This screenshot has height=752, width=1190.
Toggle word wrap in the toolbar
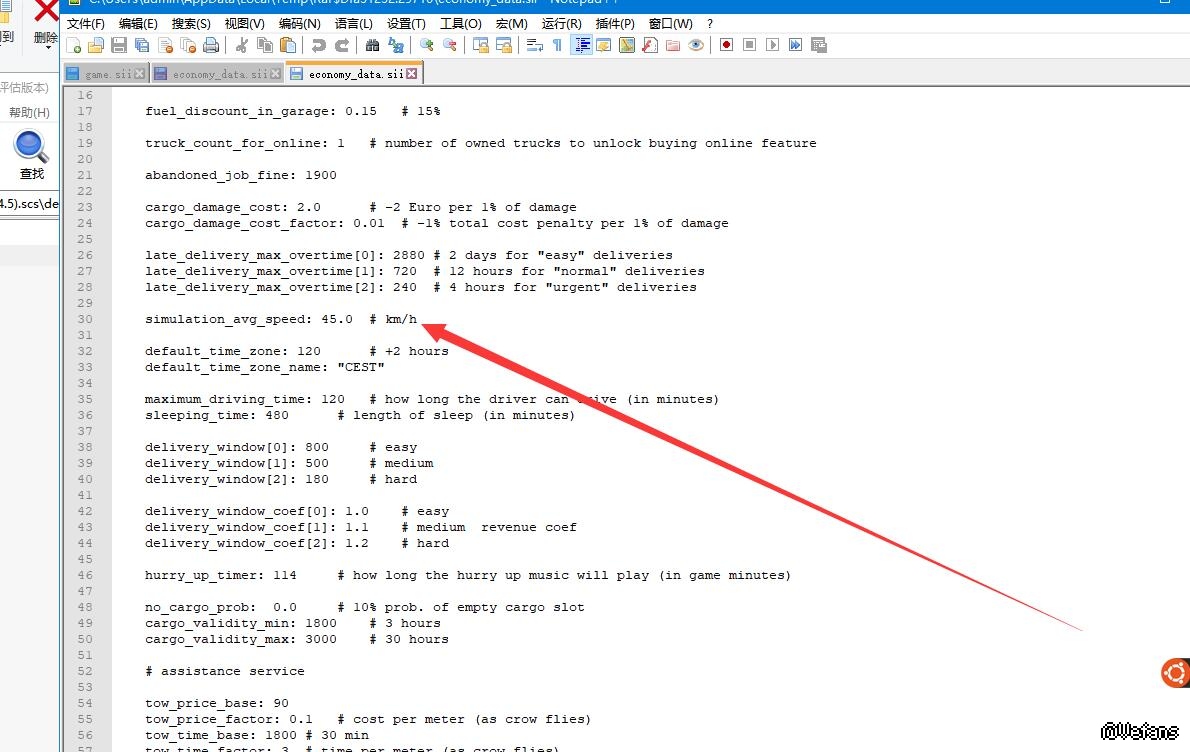pyautogui.click(x=534, y=46)
